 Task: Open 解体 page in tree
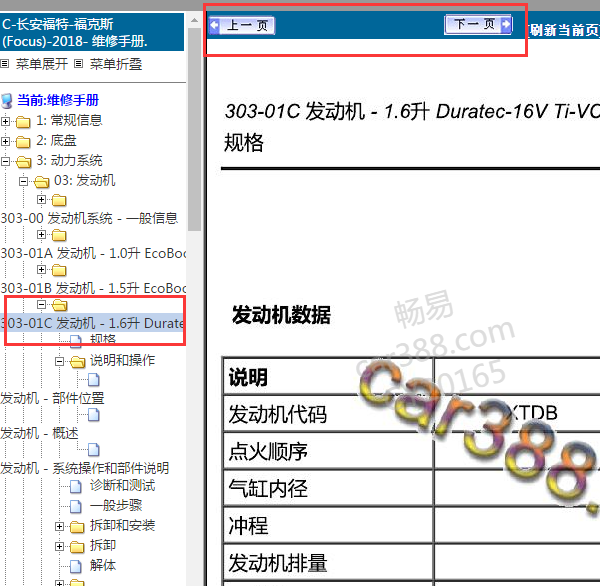[x=103, y=565]
